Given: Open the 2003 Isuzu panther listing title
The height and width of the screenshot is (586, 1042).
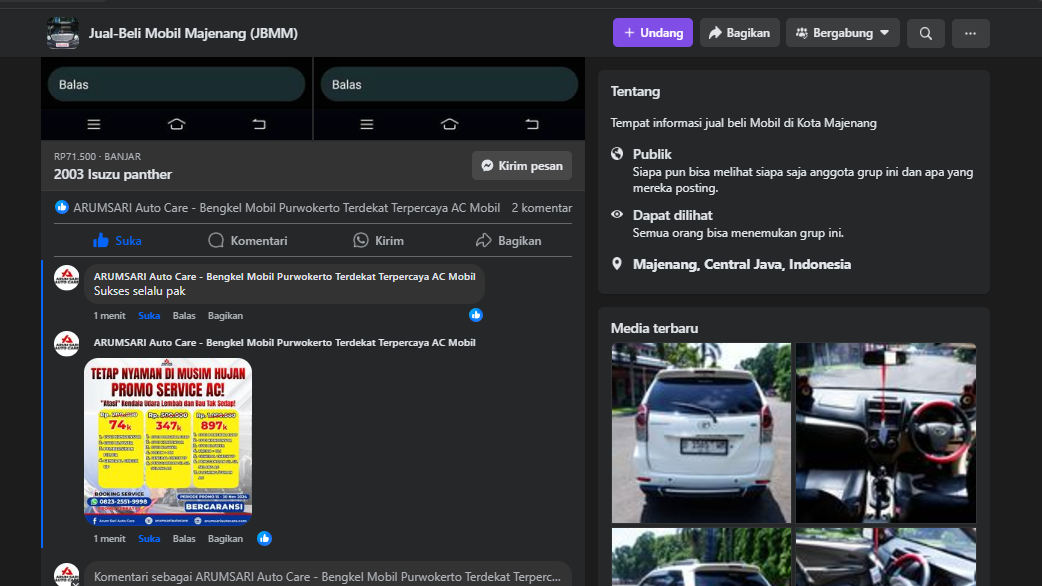Looking at the screenshot, I should pos(113,174).
